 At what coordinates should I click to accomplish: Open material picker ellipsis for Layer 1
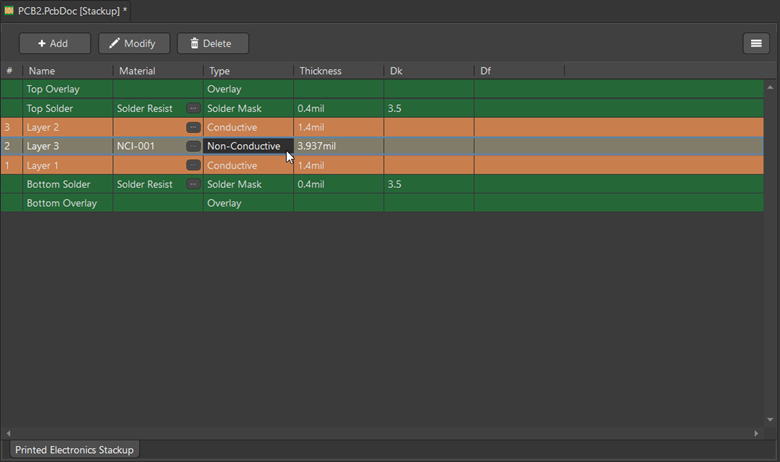193,165
